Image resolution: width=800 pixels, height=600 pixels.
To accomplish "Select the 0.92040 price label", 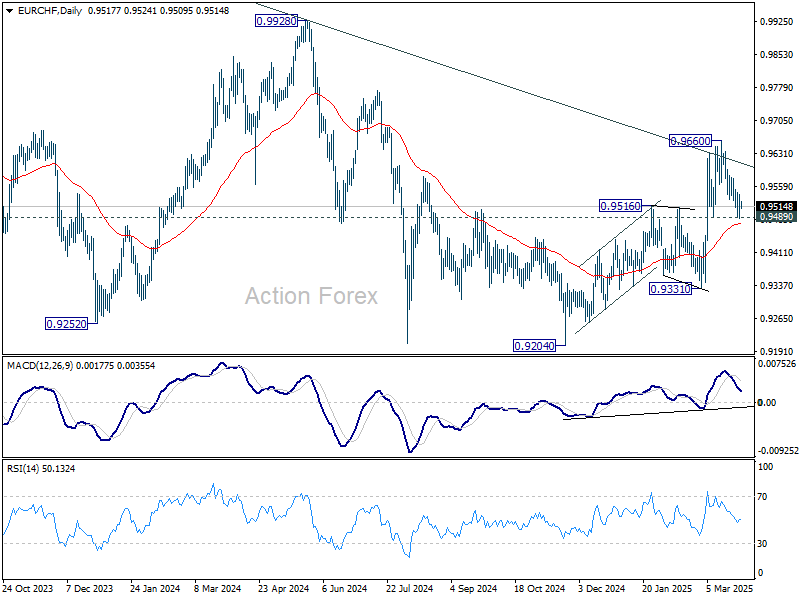I will coord(534,346).
